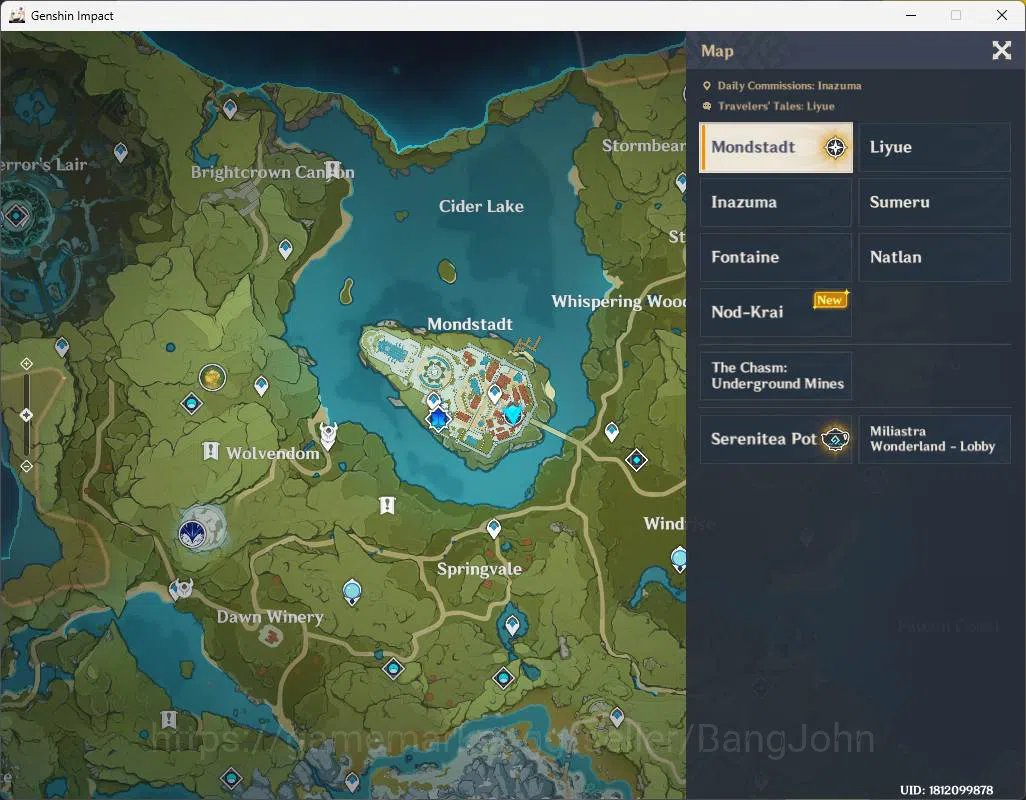Image resolution: width=1026 pixels, height=800 pixels.
Task: Zoom in with the plus diamond
Action: (x=26, y=363)
